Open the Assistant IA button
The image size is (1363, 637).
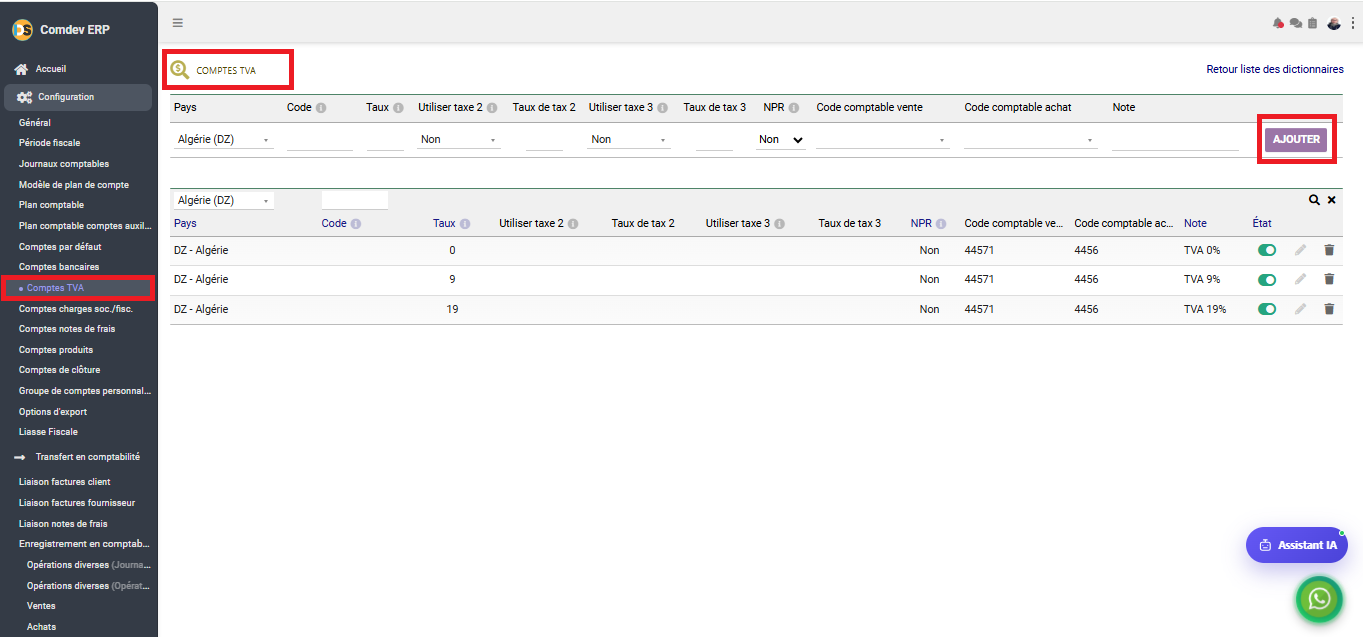point(1297,545)
